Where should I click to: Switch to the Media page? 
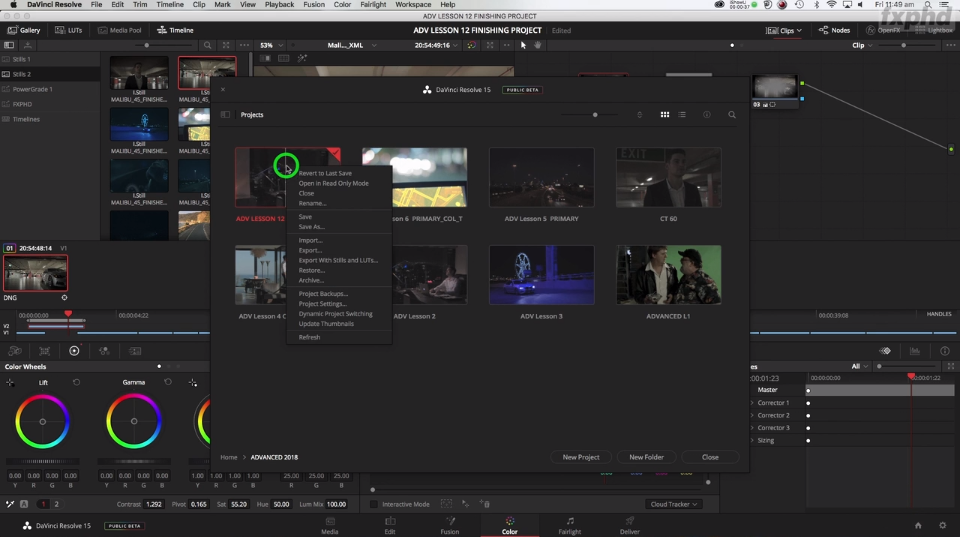330,525
